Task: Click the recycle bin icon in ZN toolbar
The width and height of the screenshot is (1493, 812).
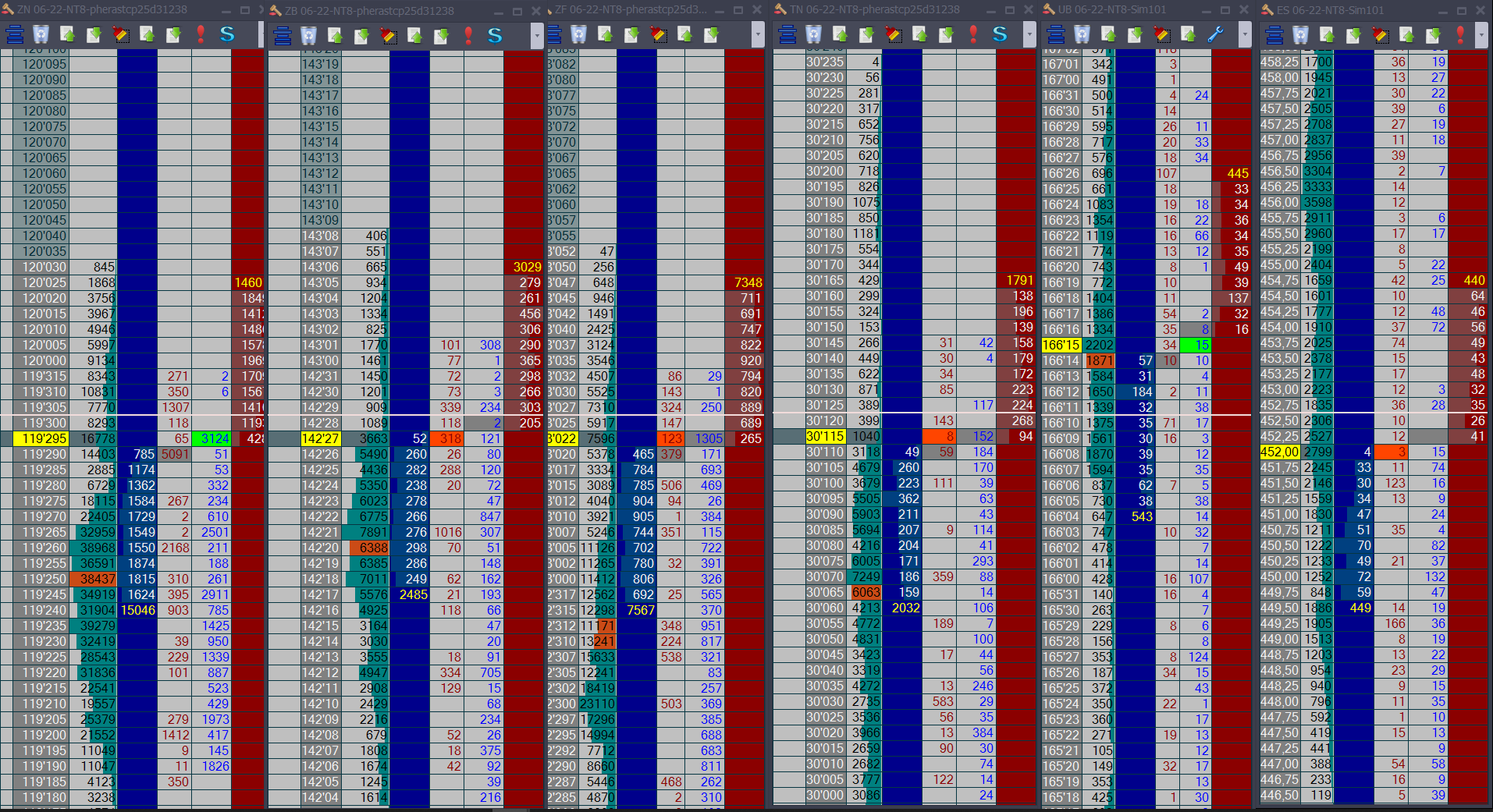Action: click(x=41, y=35)
